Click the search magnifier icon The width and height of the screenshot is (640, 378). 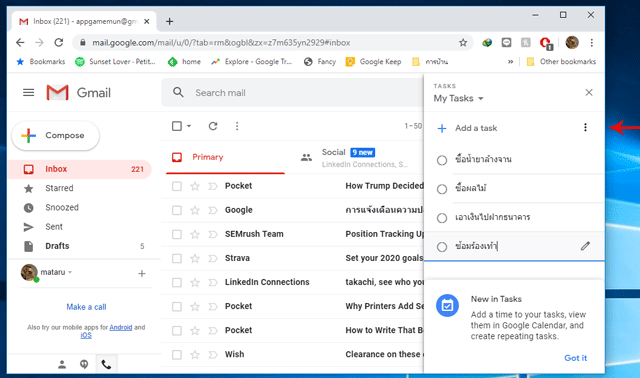[x=178, y=92]
